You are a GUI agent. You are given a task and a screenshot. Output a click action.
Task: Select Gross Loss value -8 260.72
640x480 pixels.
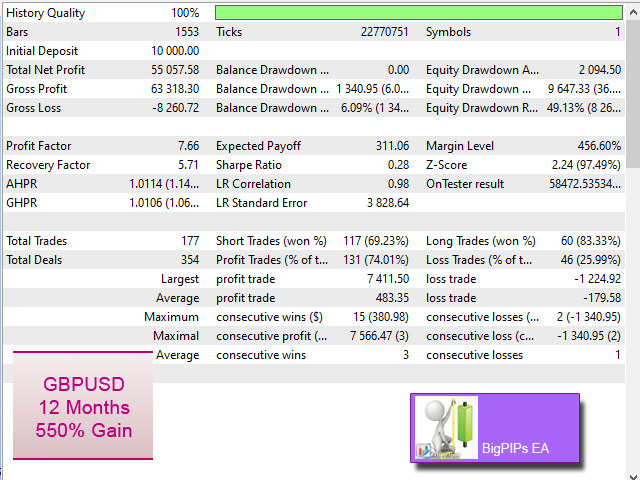pos(176,108)
